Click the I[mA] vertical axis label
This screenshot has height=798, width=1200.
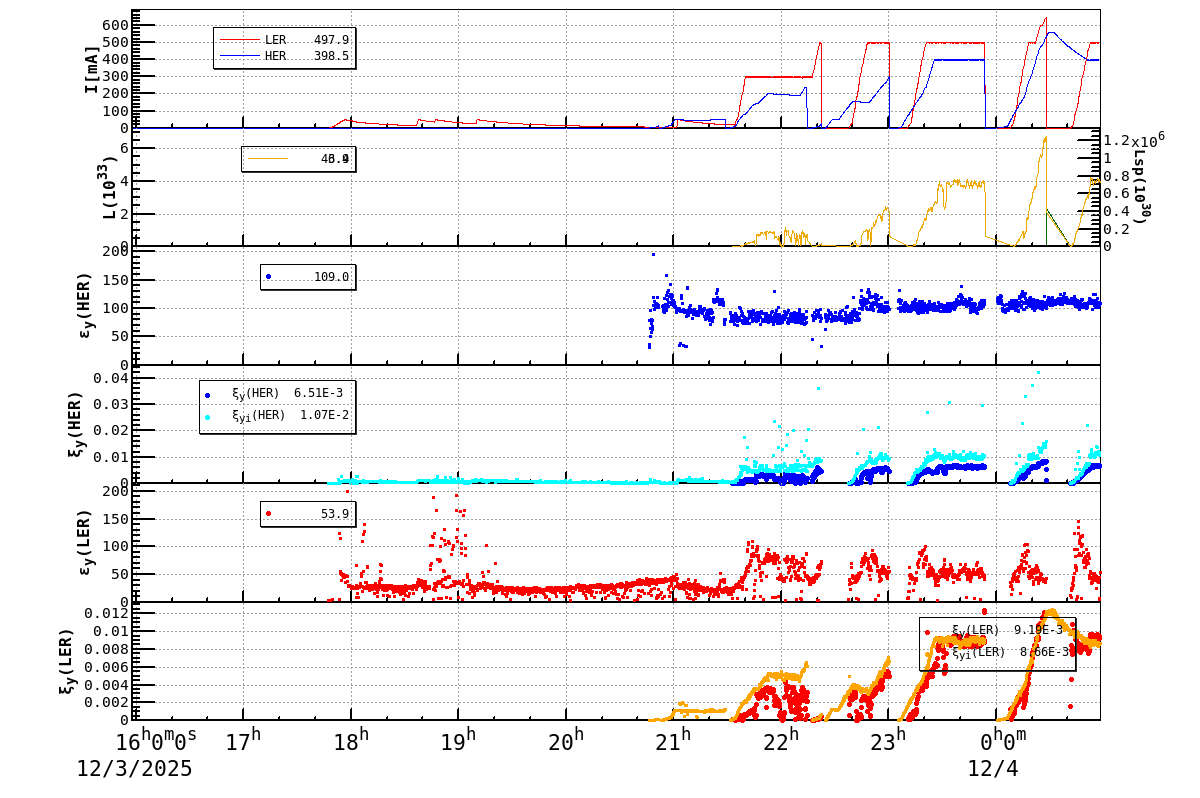(x=92, y=70)
